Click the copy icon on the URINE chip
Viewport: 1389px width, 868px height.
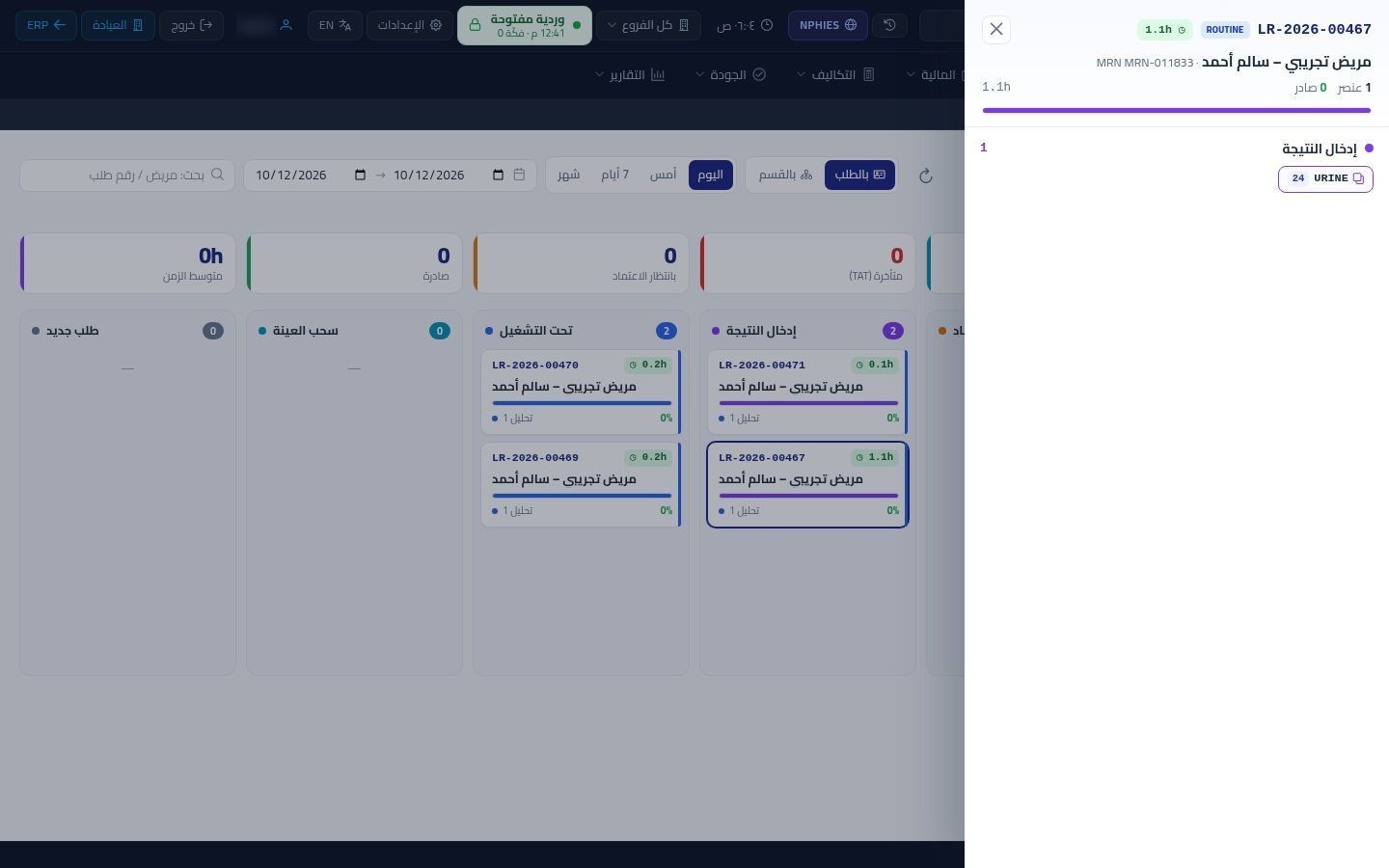[x=1358, y=178]
